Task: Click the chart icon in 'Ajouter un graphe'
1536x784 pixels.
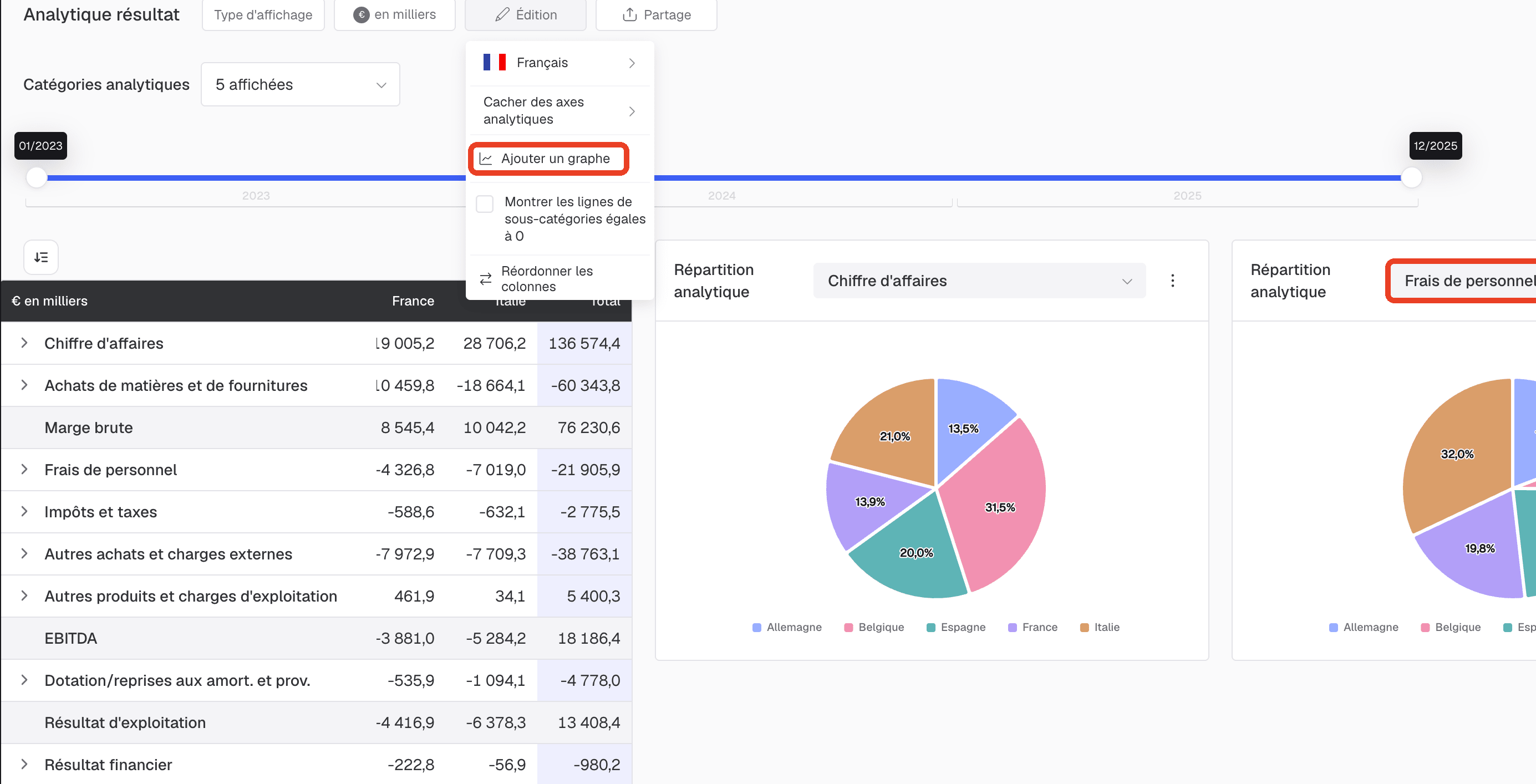Action: pos(486,159)
